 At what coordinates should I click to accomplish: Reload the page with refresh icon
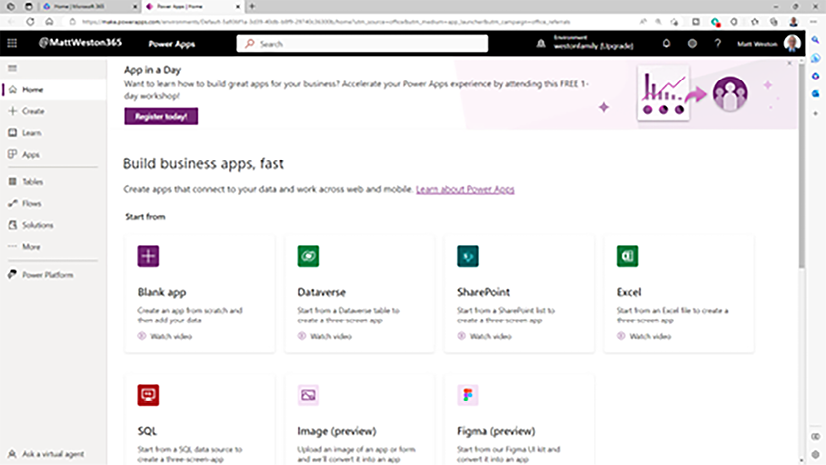[30, 22]
